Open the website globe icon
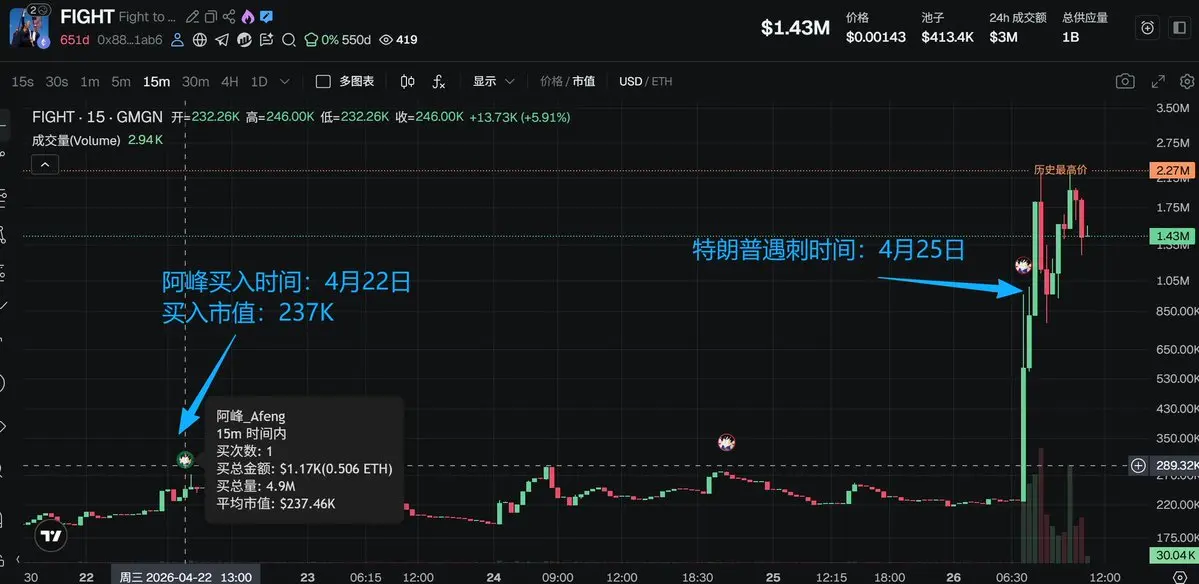Screen dimensions: 1199x584 click(200, 40)
